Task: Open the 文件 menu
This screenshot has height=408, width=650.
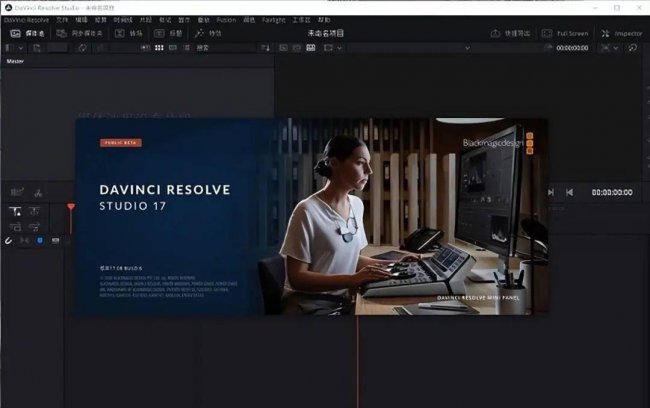Action: (62, 20)
